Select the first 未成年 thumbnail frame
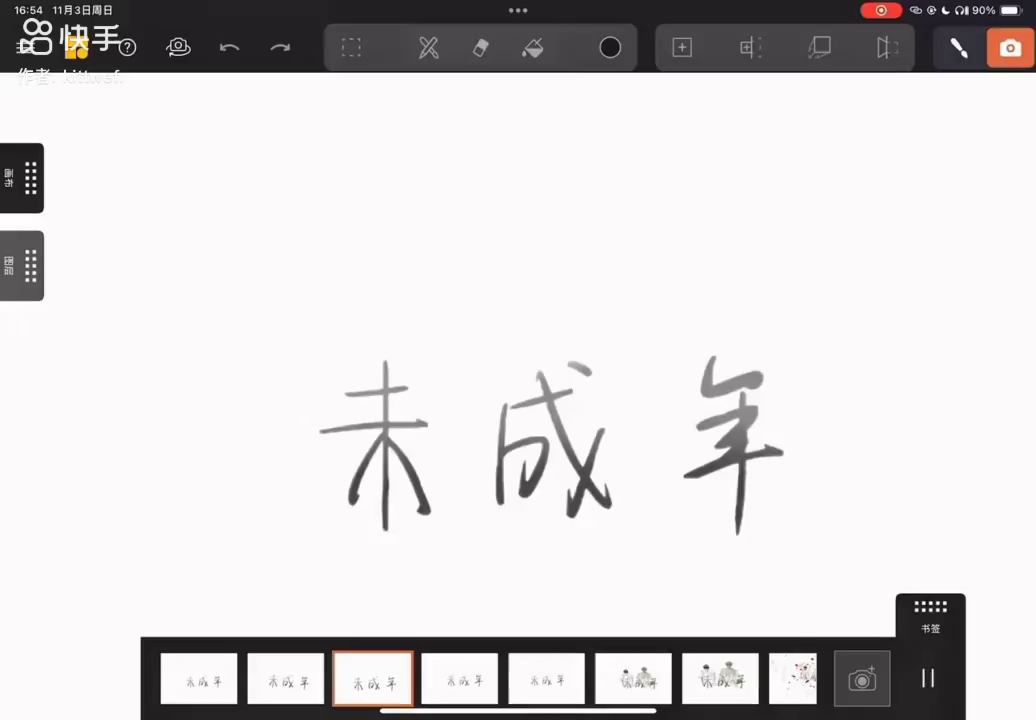Screen dimensions: 1036x720 [199, 679]
